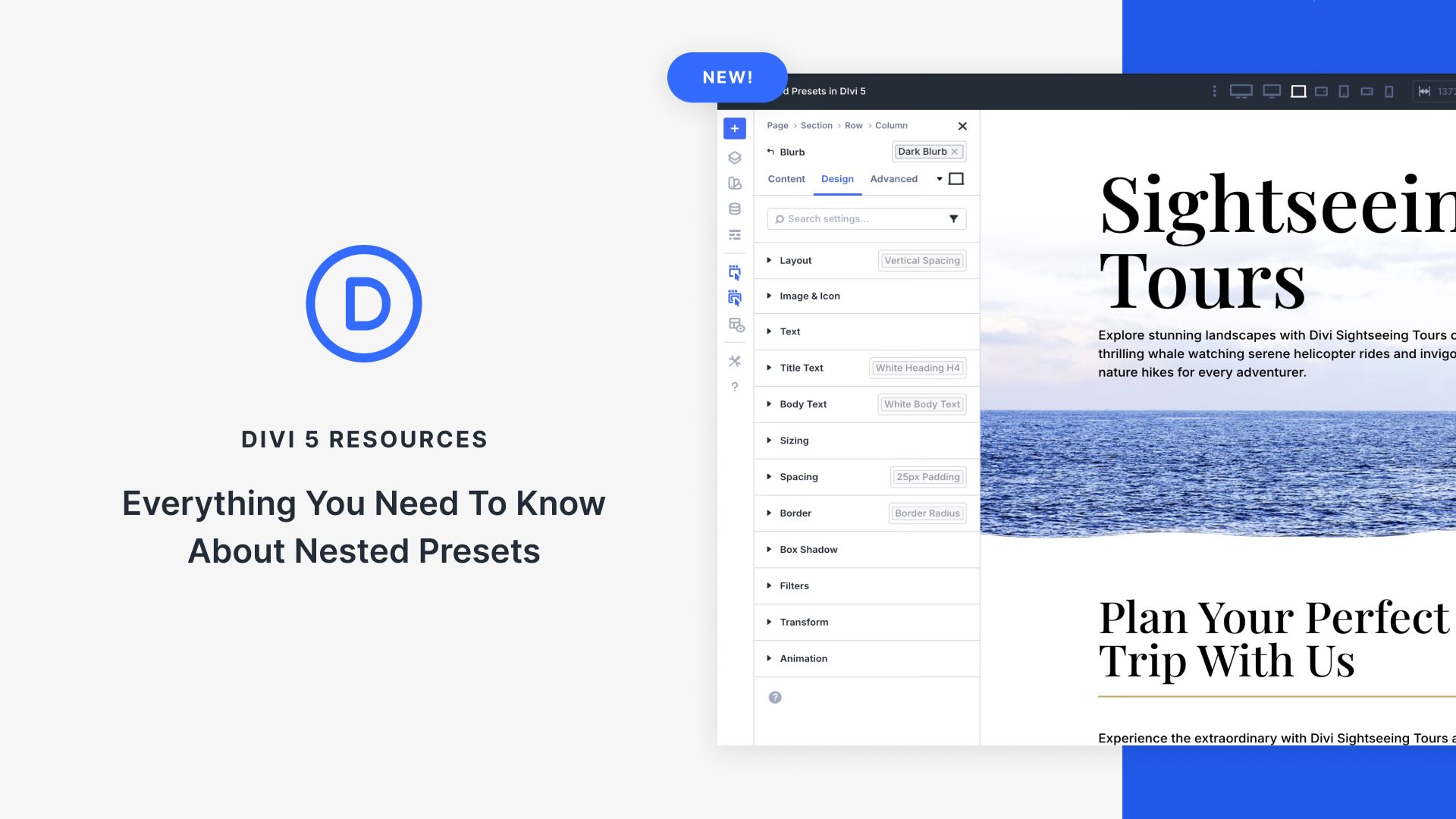Switch to the portrait phone preview
Viewport: 1456px width, 819px height.
tap(1389, 91)
